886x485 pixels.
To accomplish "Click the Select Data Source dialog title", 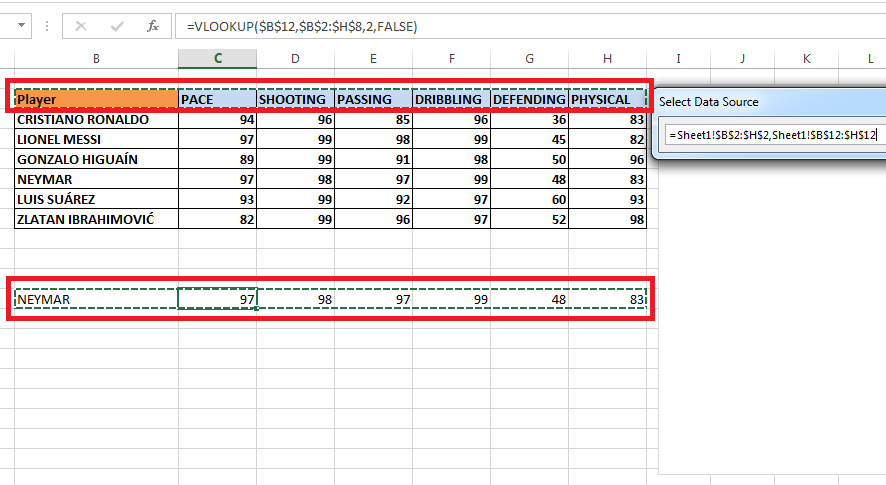I will click(x=709, y=102).
